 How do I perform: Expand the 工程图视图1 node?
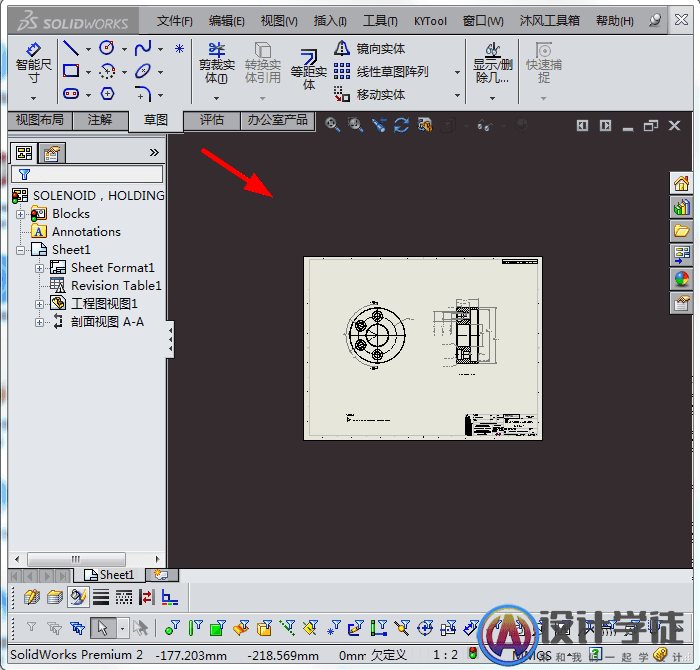[39, 304]
